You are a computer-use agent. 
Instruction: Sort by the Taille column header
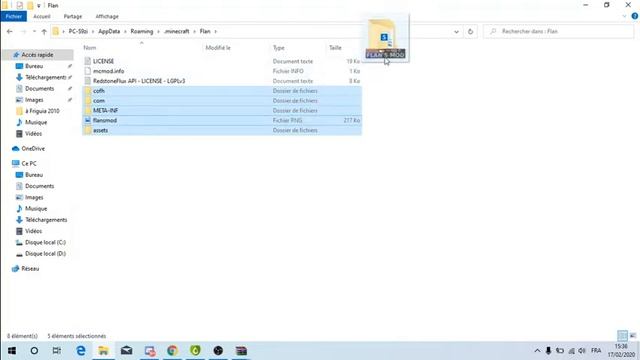tap(335, 48)
